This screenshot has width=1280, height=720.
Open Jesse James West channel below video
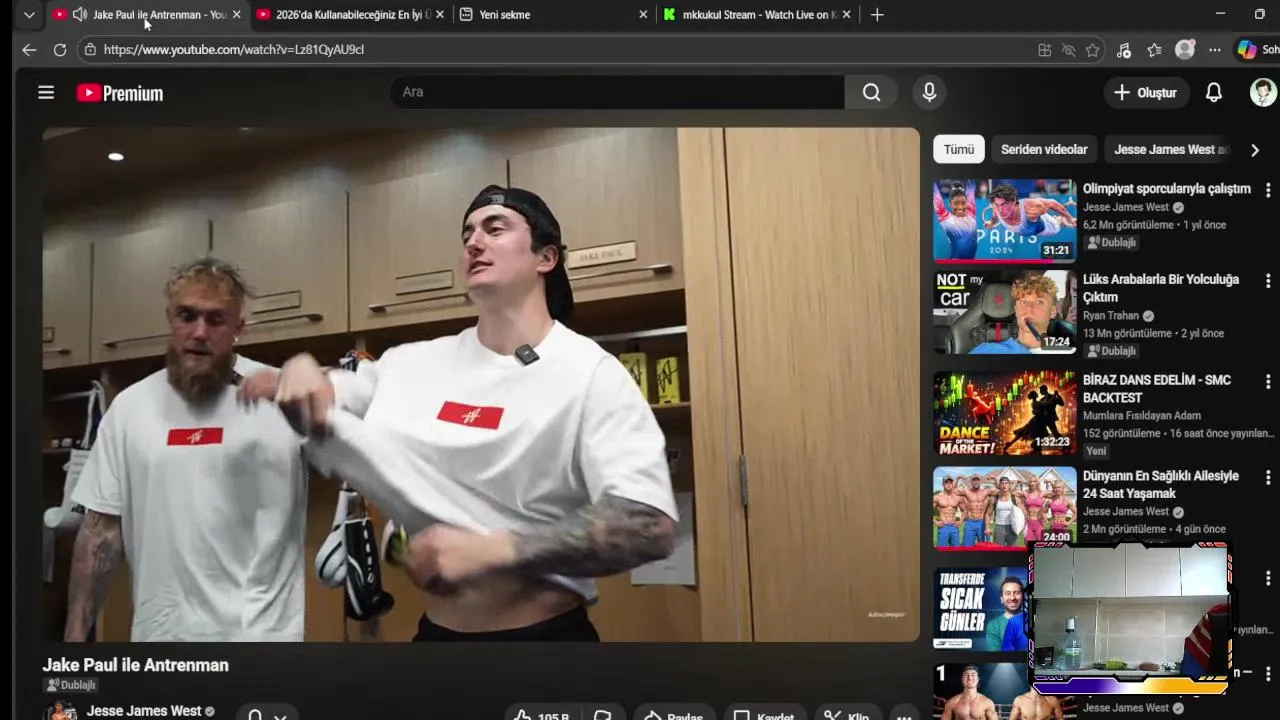pos(144,711)
